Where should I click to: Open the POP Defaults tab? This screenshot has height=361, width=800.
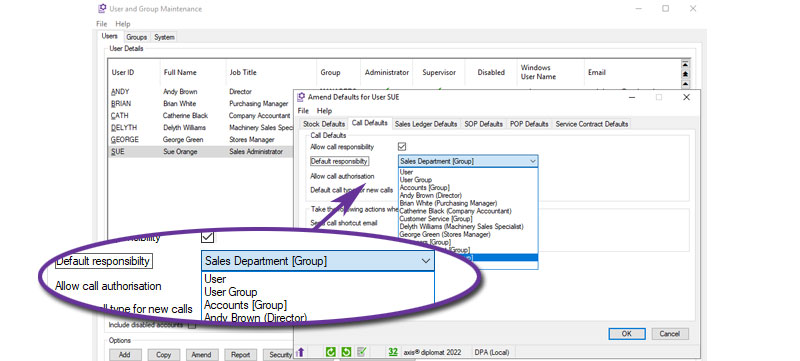point(529,124)
